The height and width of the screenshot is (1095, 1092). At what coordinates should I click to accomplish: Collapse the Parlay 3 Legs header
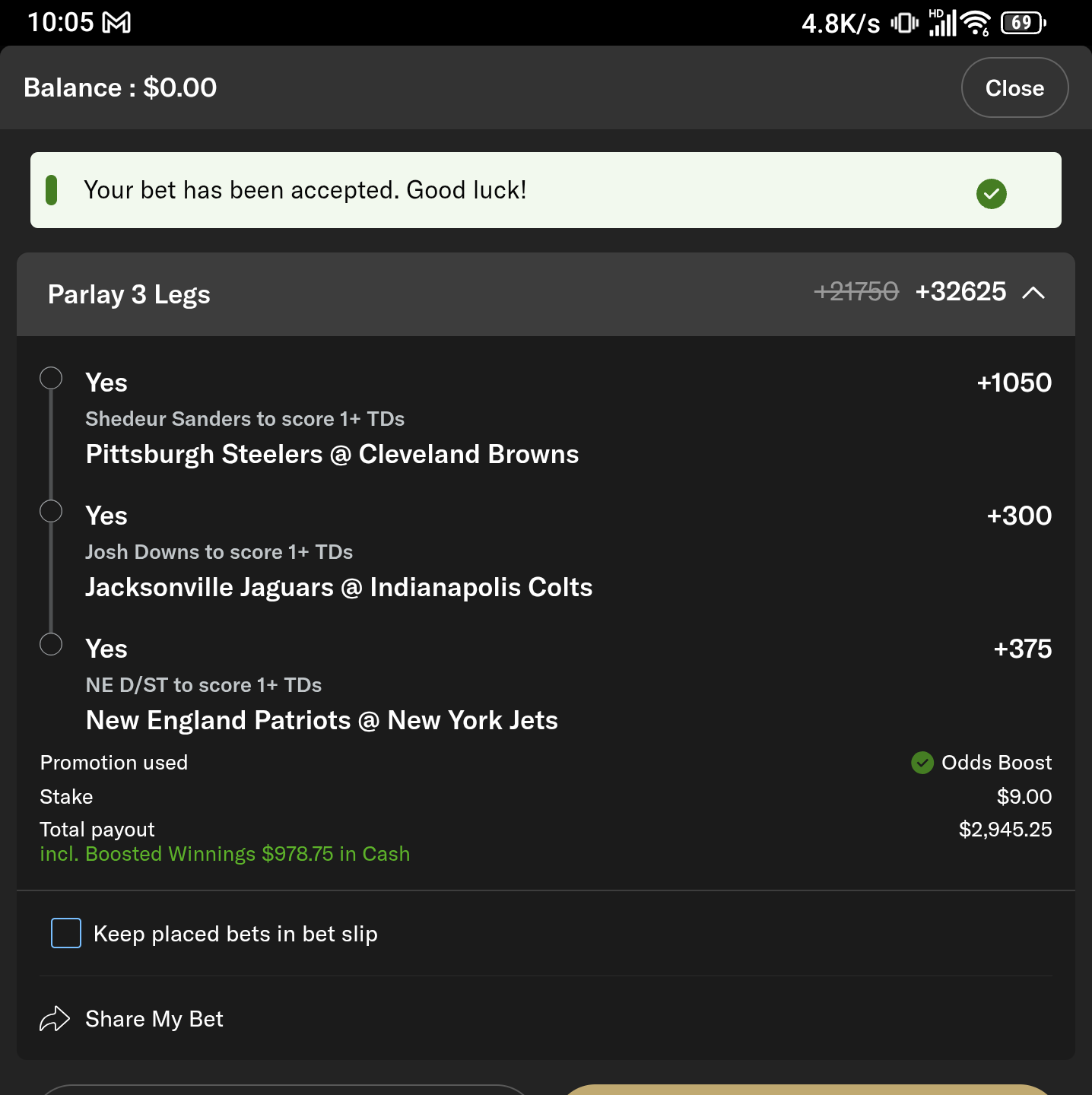coord(129,294)
